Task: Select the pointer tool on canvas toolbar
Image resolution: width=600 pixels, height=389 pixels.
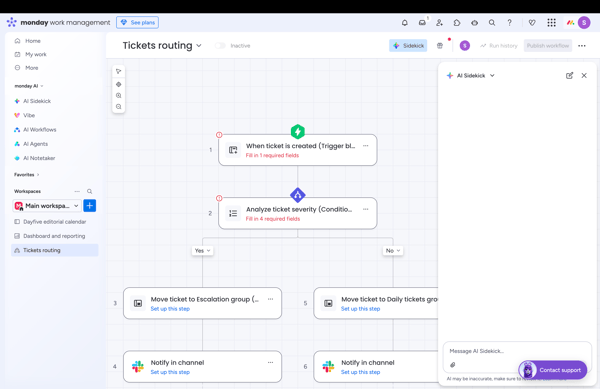Action: pyautogui.click(x=119, y=72)
